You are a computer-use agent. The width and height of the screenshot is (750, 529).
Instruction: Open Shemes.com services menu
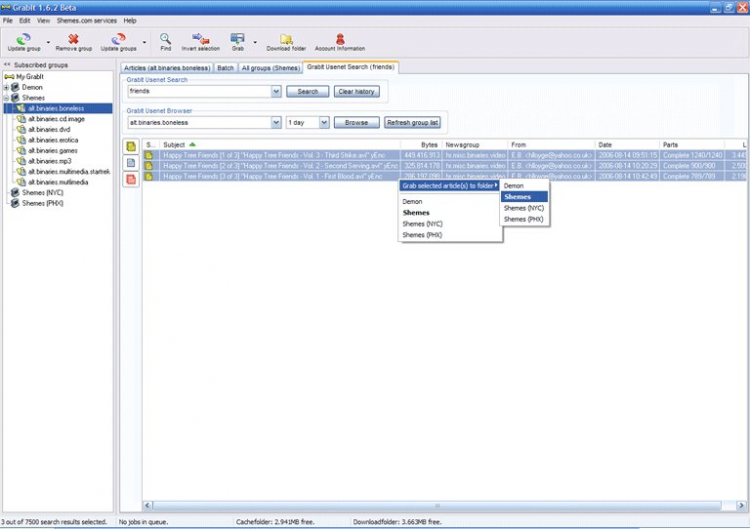pyautogui.click(x=87, y=21)
